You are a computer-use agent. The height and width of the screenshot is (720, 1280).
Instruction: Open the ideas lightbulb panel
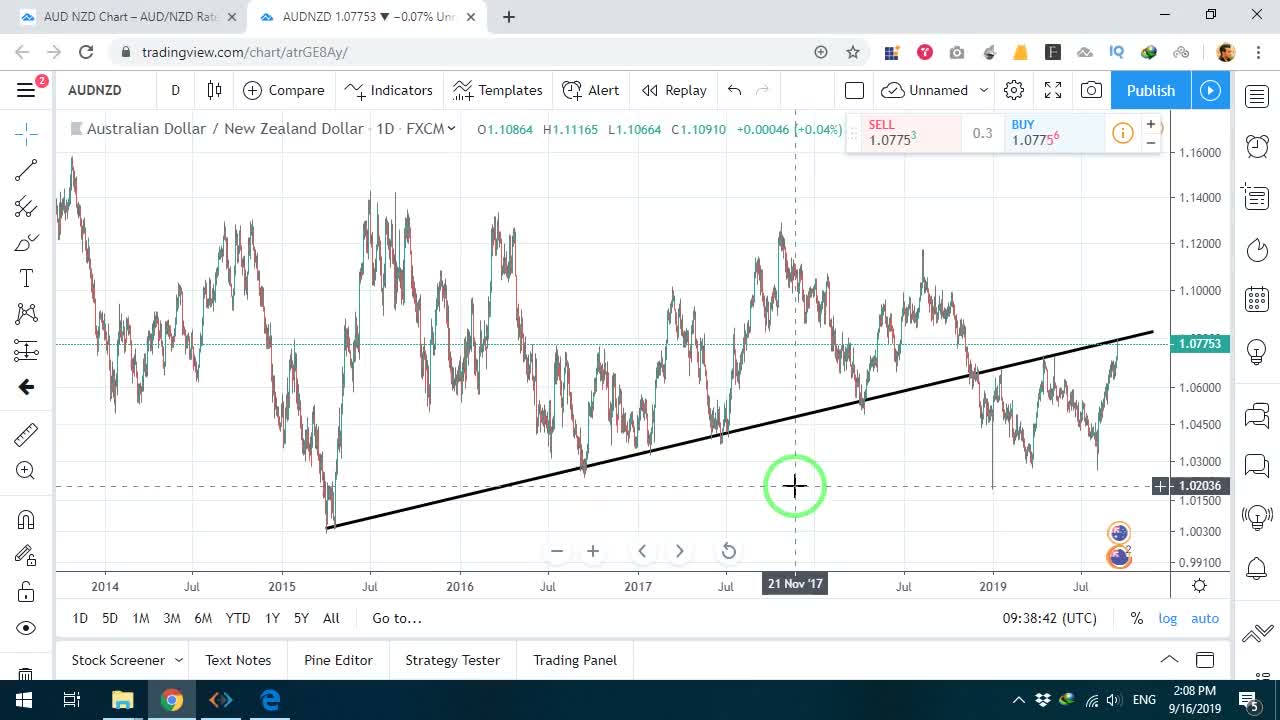coord(1257,351)
